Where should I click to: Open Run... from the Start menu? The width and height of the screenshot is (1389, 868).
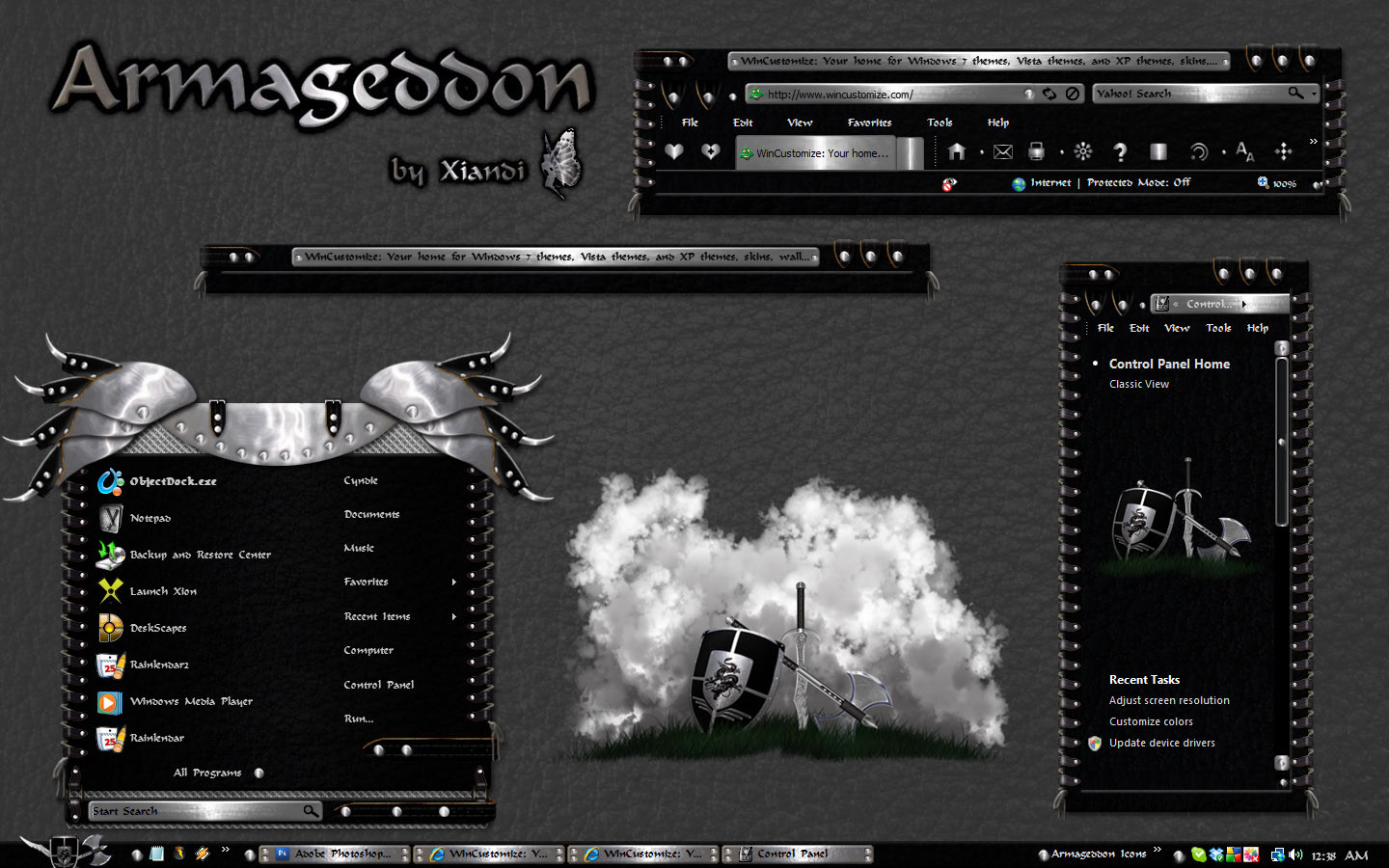pos(359,719)
